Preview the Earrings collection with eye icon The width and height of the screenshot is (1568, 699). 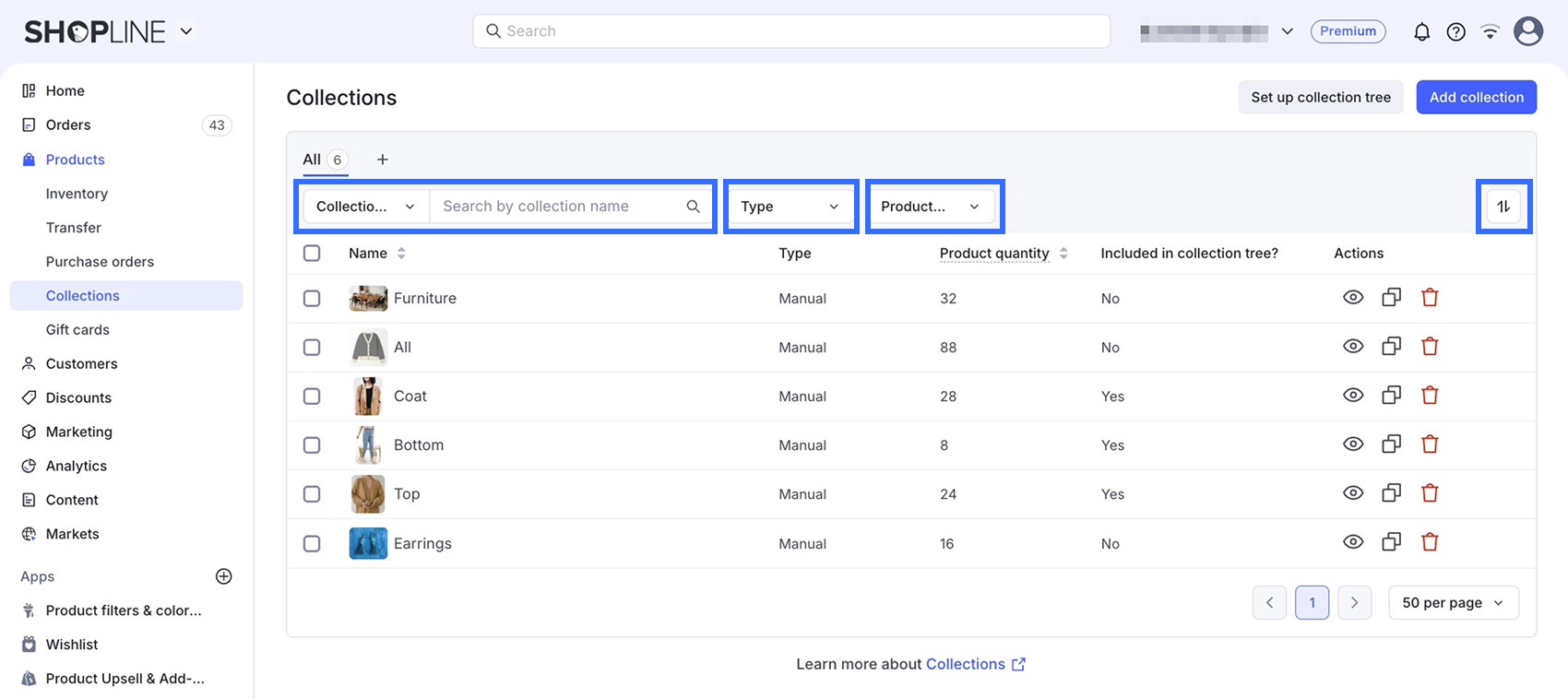[x=1353, y=542]
